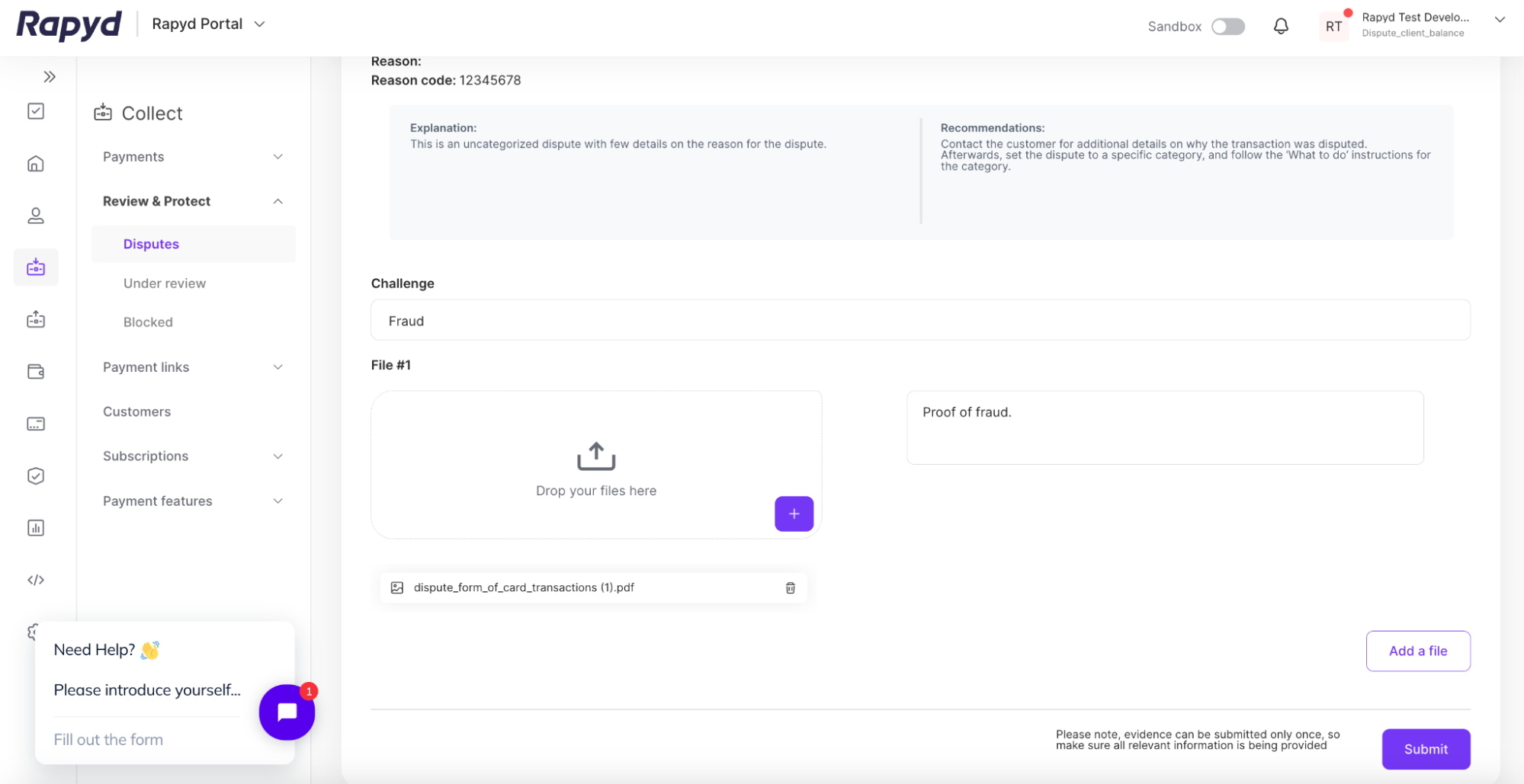The width and height of the screenshot is (1524, 784).
Task: Select Under review in the menu
Action: coord(165,283)
